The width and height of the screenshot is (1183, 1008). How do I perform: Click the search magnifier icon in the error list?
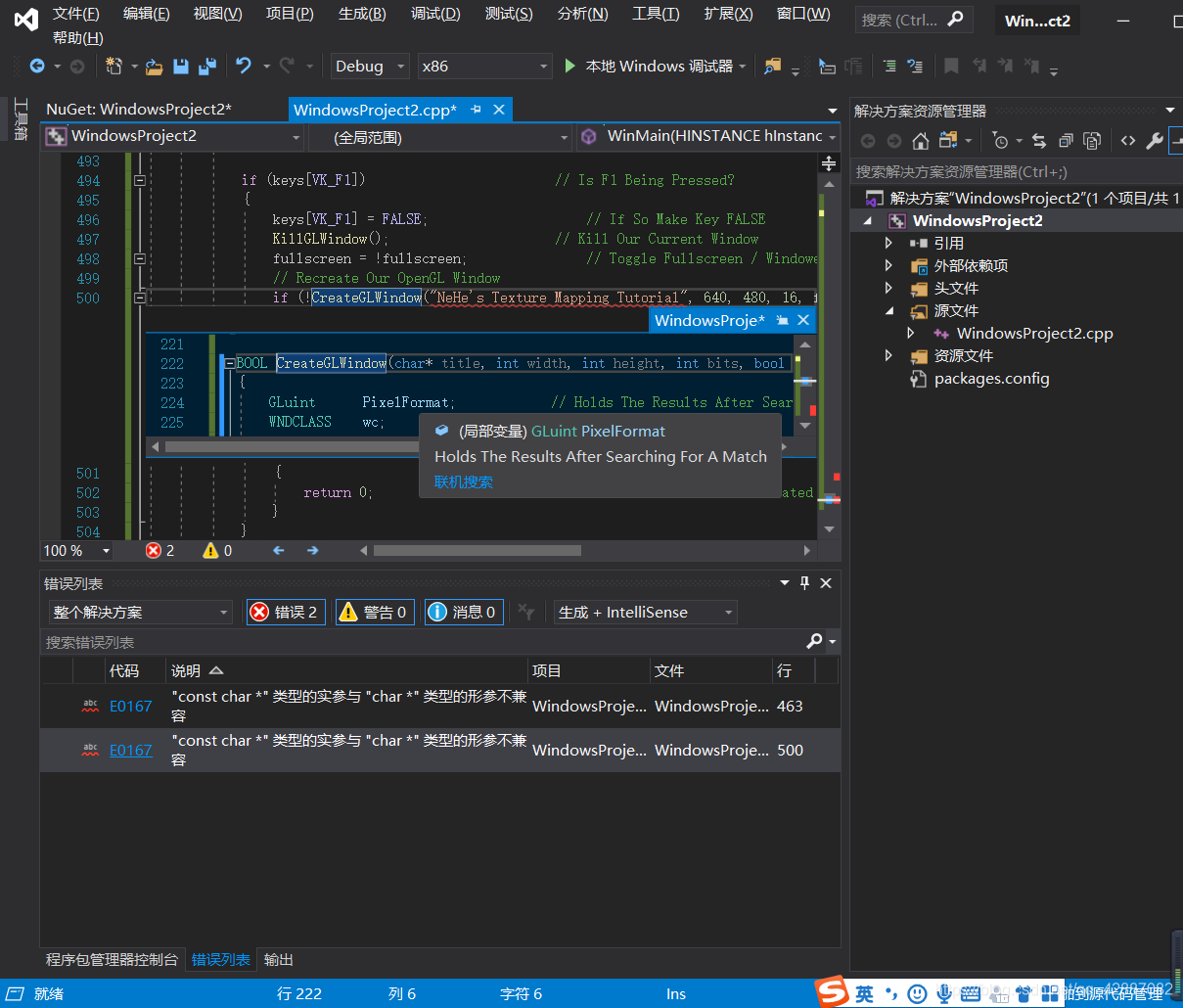pos(814,641)
